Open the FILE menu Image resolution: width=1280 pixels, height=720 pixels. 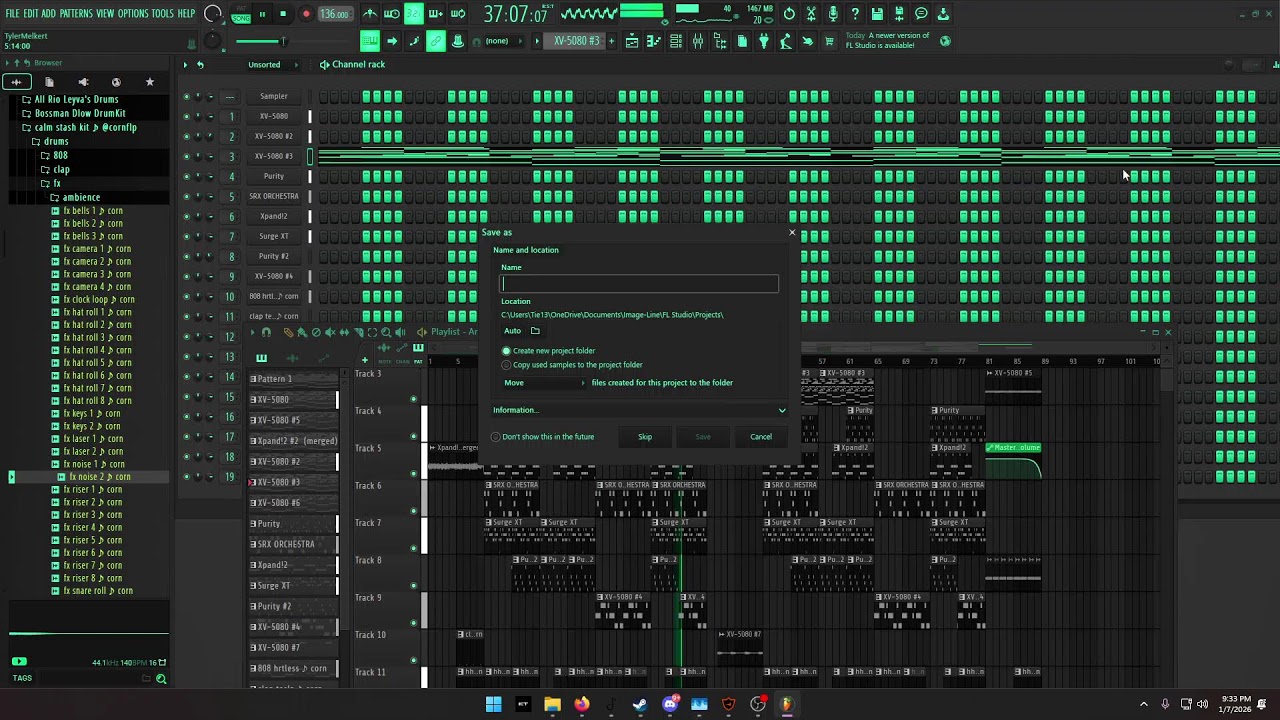point(12,14)
